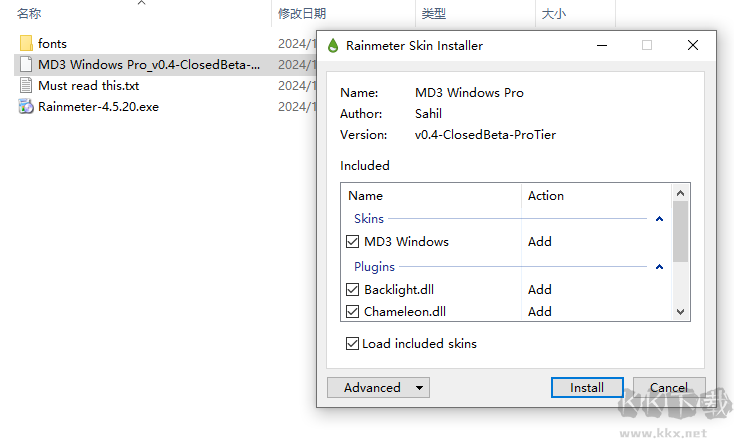Click the scroll up arrow of Included list
734x440 pixels.
point(681,193)
